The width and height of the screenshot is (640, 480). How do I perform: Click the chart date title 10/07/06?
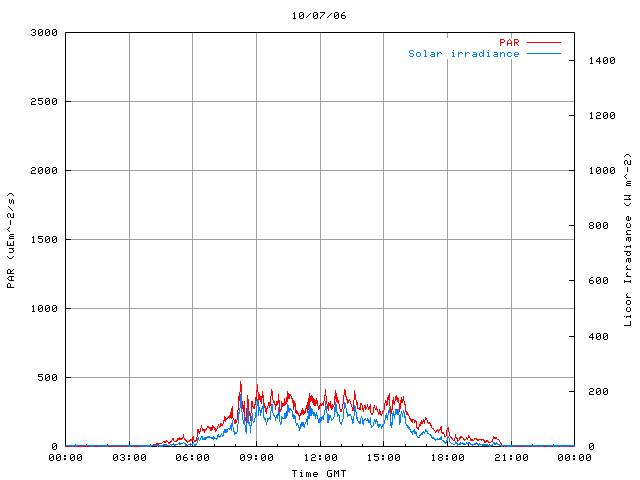(x=319, y=16)
